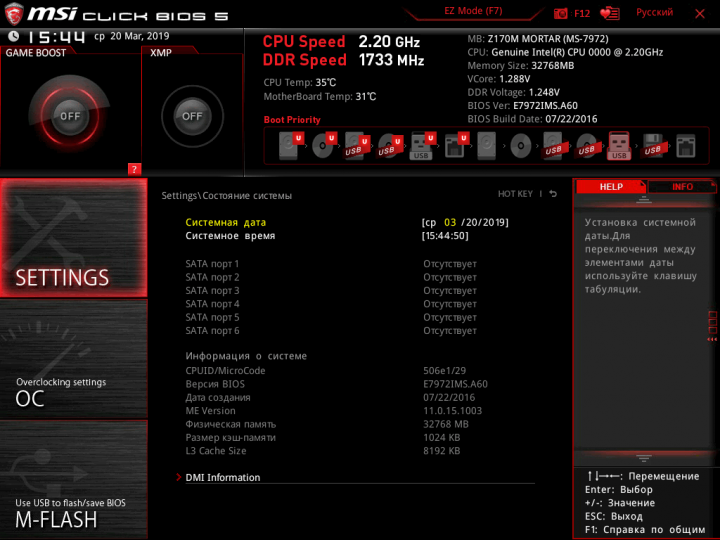Click the SATA порт 2 row
The image size is (720, 540).
coord(331,277)
